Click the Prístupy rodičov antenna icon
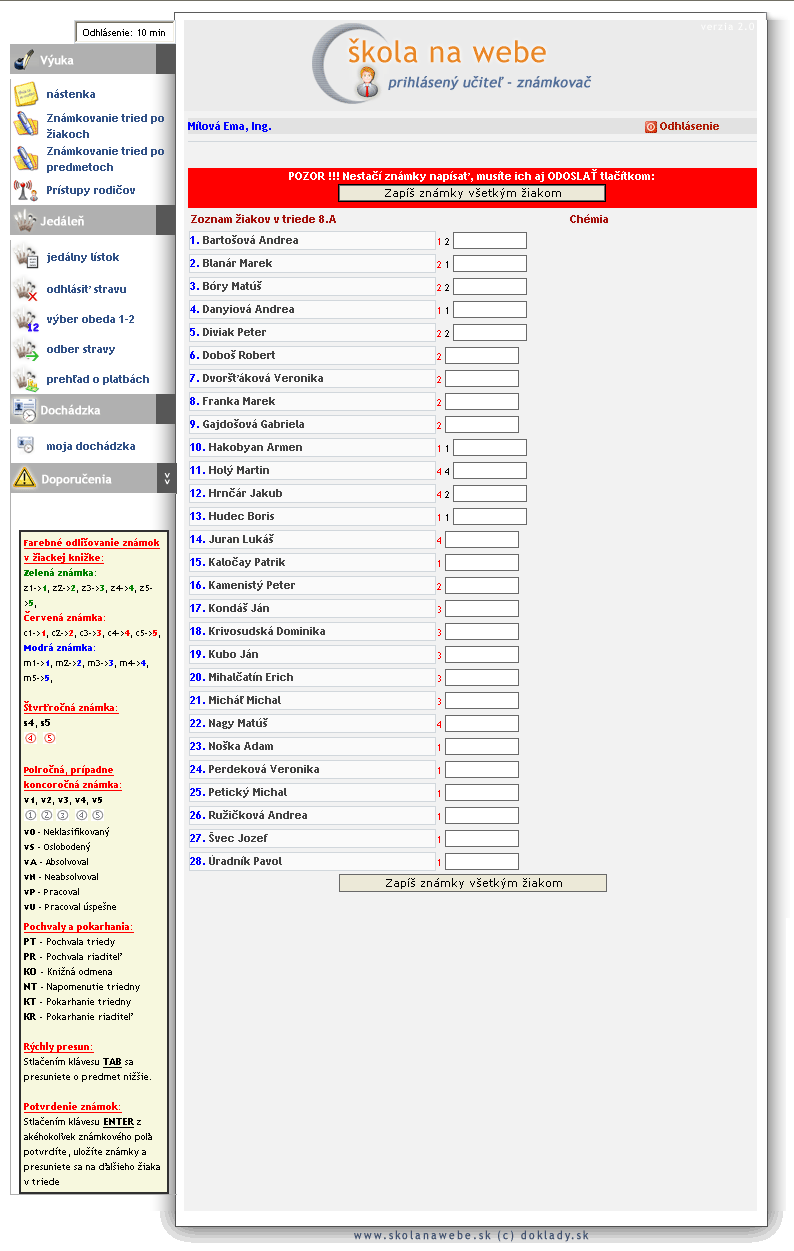Viewport: 794px width, 1251px height. 26,190
